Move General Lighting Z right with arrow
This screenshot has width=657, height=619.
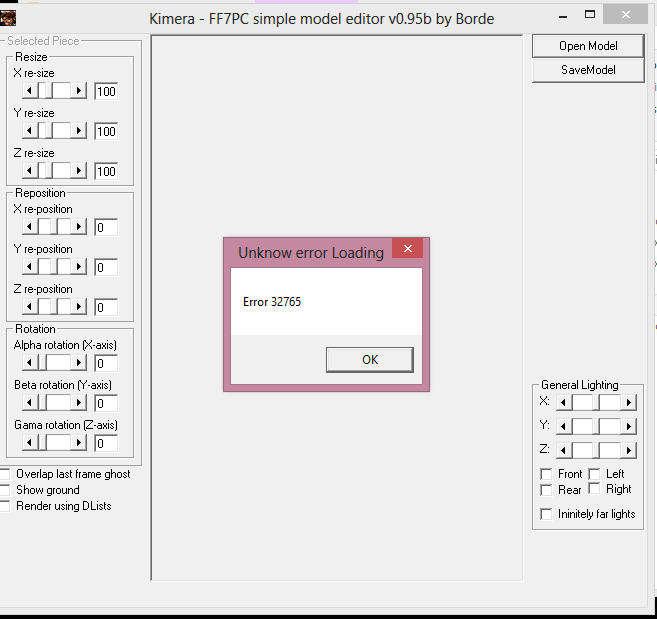point(629,450)
